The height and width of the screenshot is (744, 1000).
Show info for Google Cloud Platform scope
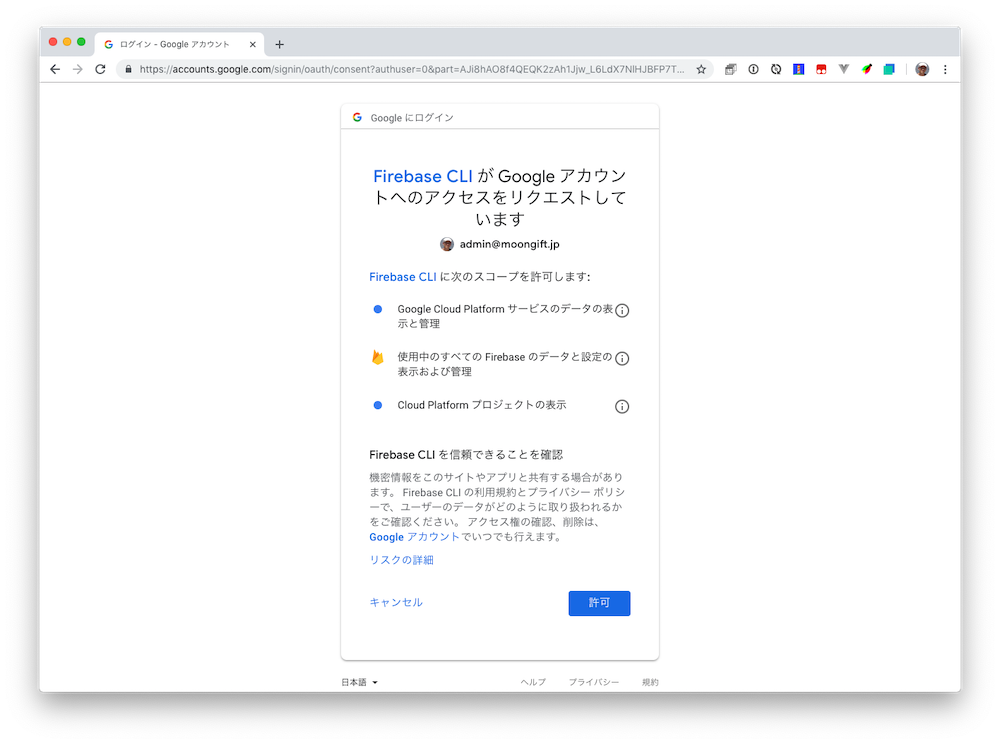pos(622,310)
